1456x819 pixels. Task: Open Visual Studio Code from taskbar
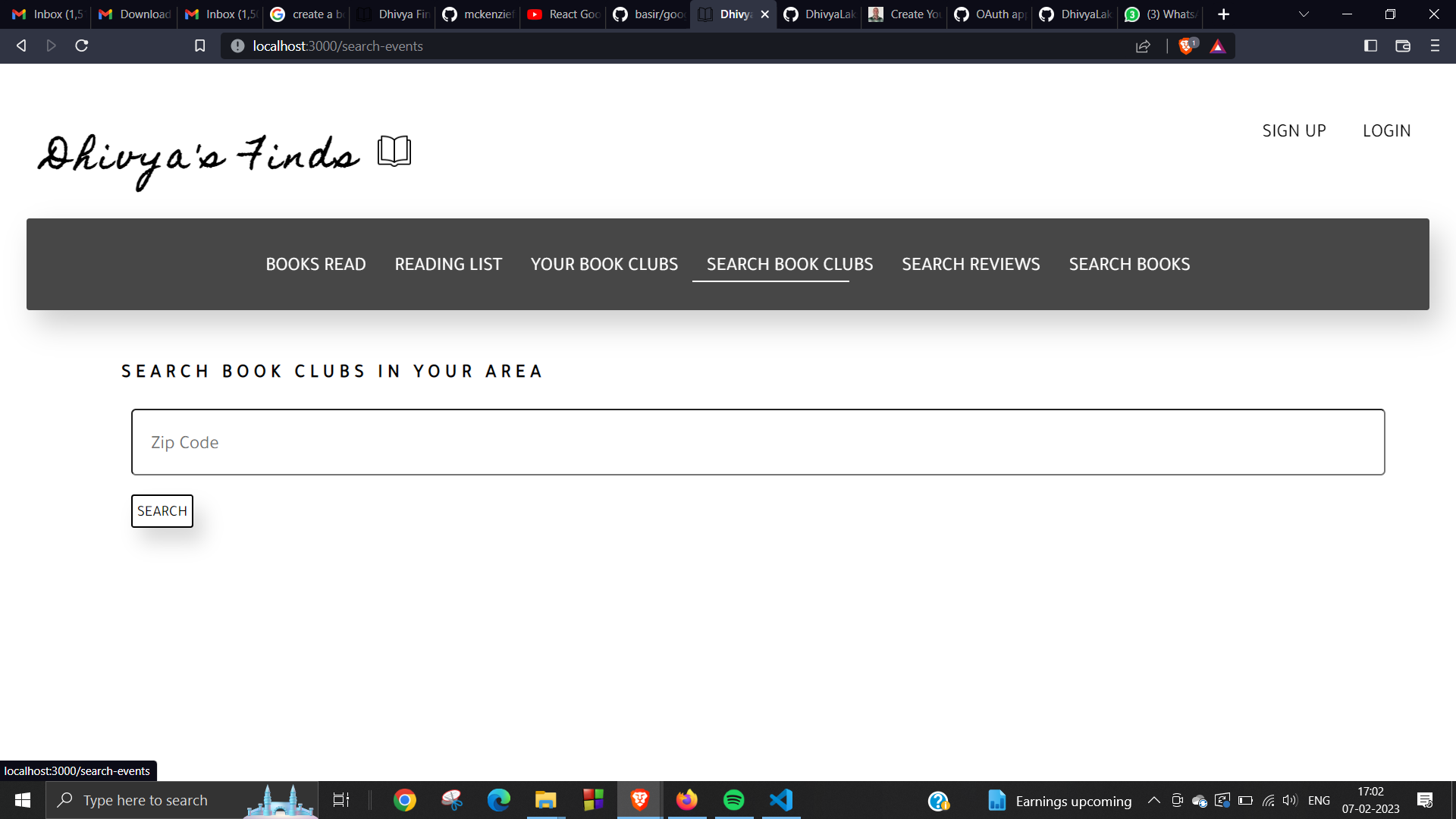(x=781, y=800)
